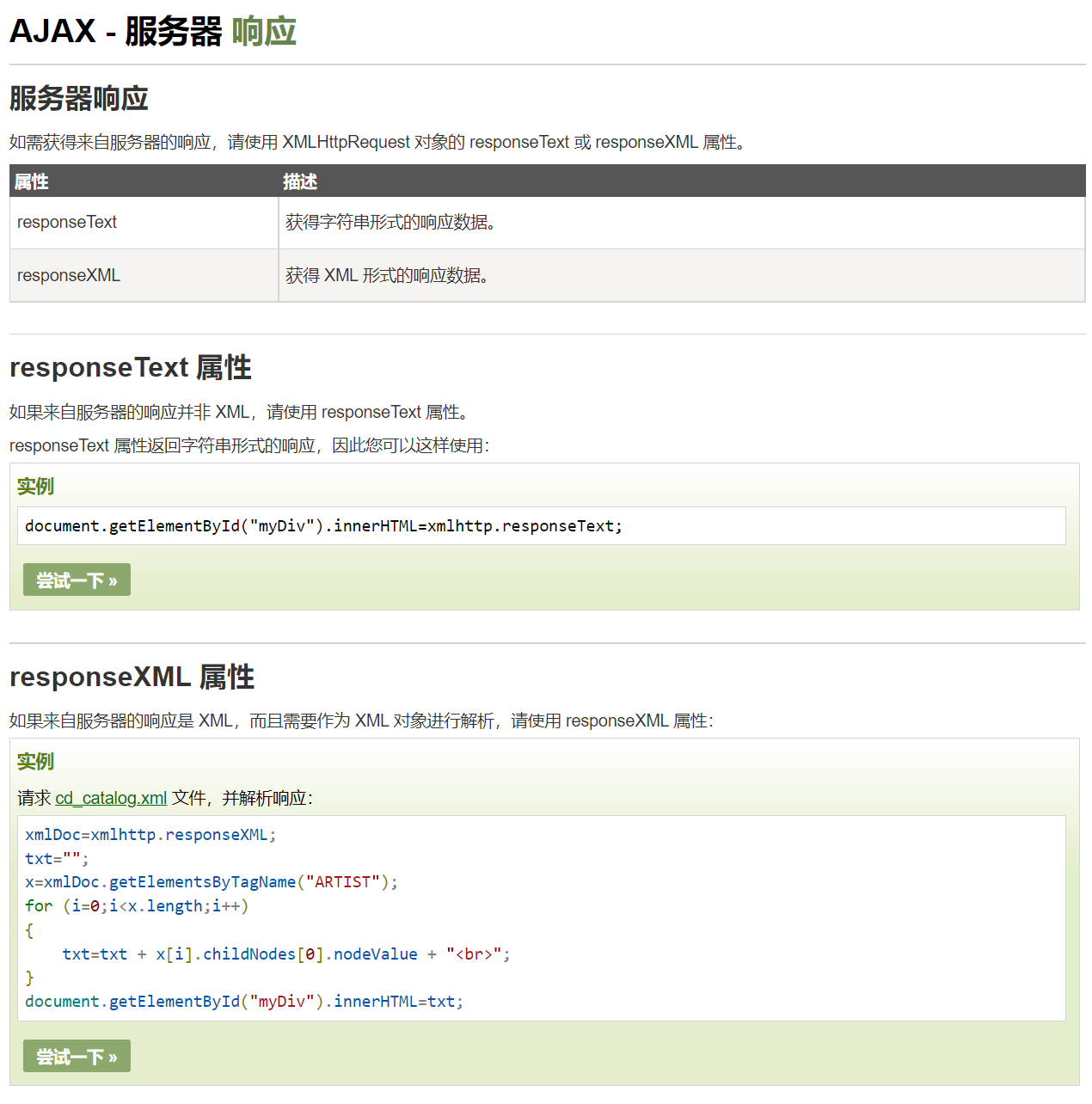Click the 服务器响应 section heading
This screenshot has width=1092, height=1104.
[x=79, y=98]
